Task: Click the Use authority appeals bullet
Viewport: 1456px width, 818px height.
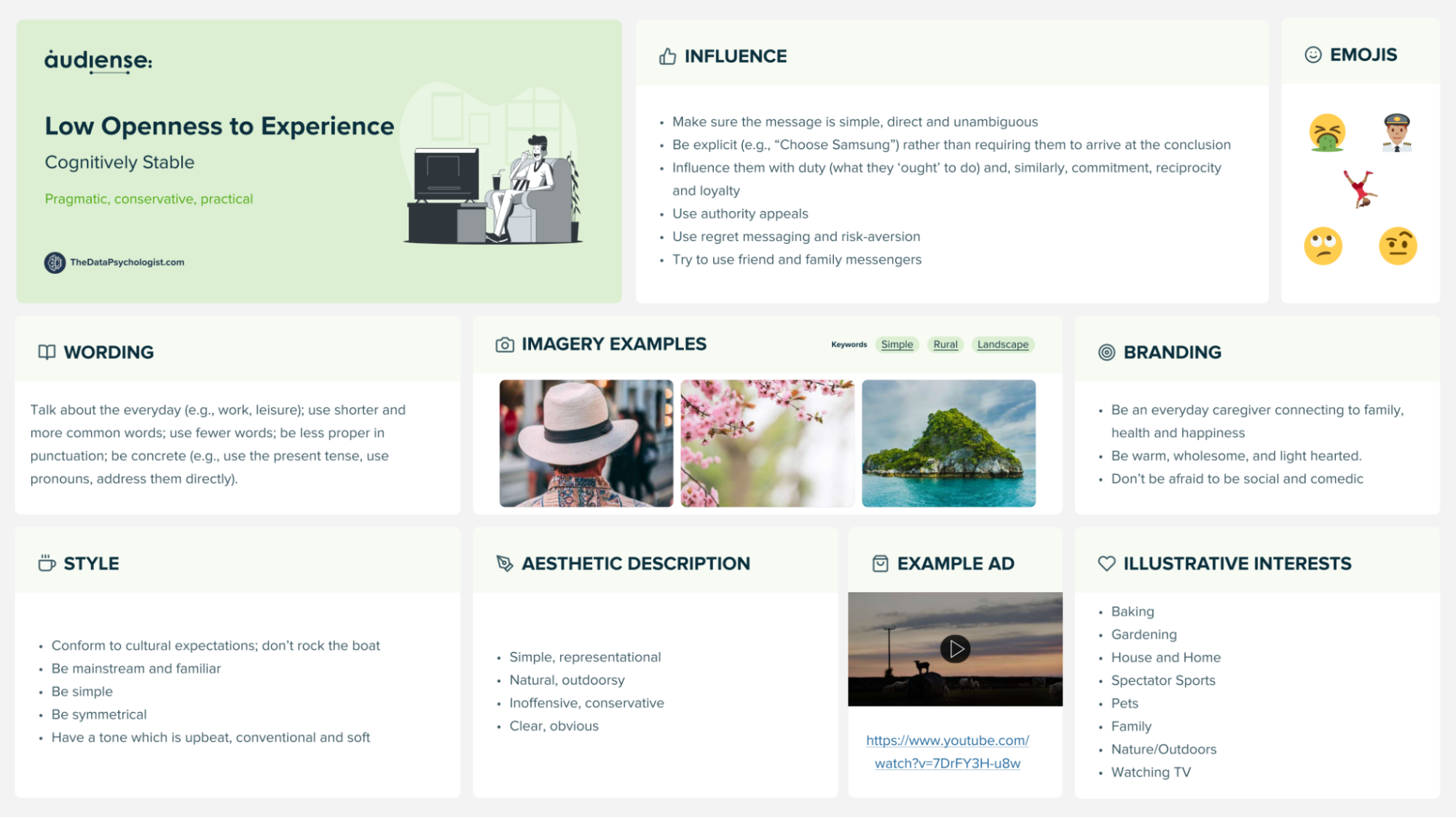Action: [x=740, y=213]
